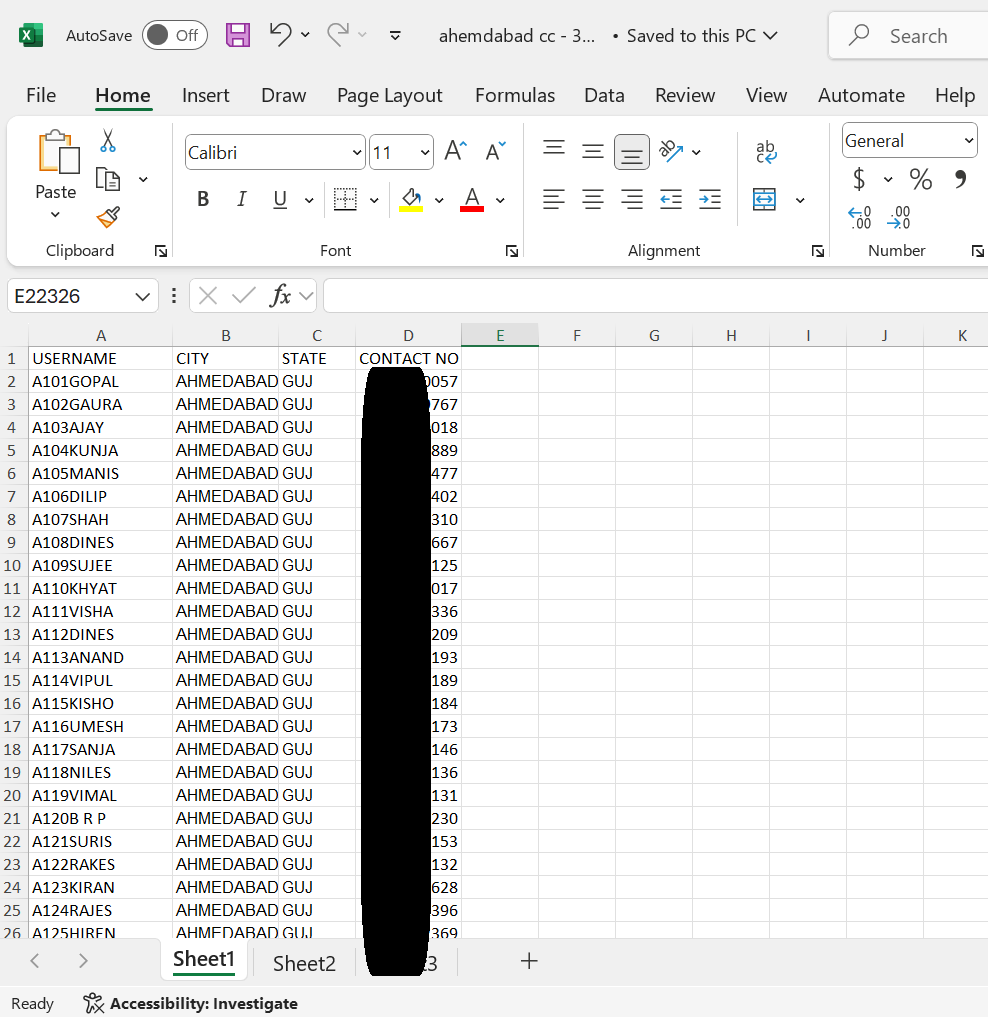Click the Increase Indent icon
Image resolution: width=988 pixels, height=1022 pixels.
tap(710, 200)
